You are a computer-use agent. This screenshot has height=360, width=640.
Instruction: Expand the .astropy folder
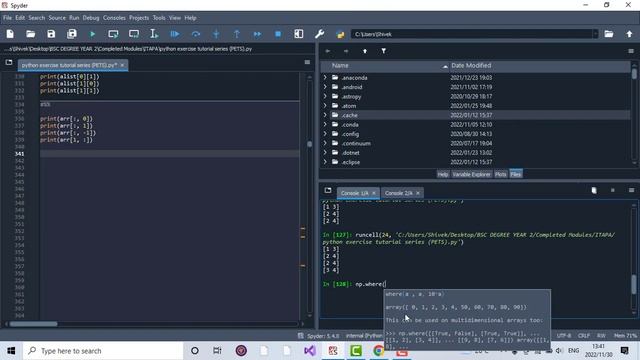[325, 96]
